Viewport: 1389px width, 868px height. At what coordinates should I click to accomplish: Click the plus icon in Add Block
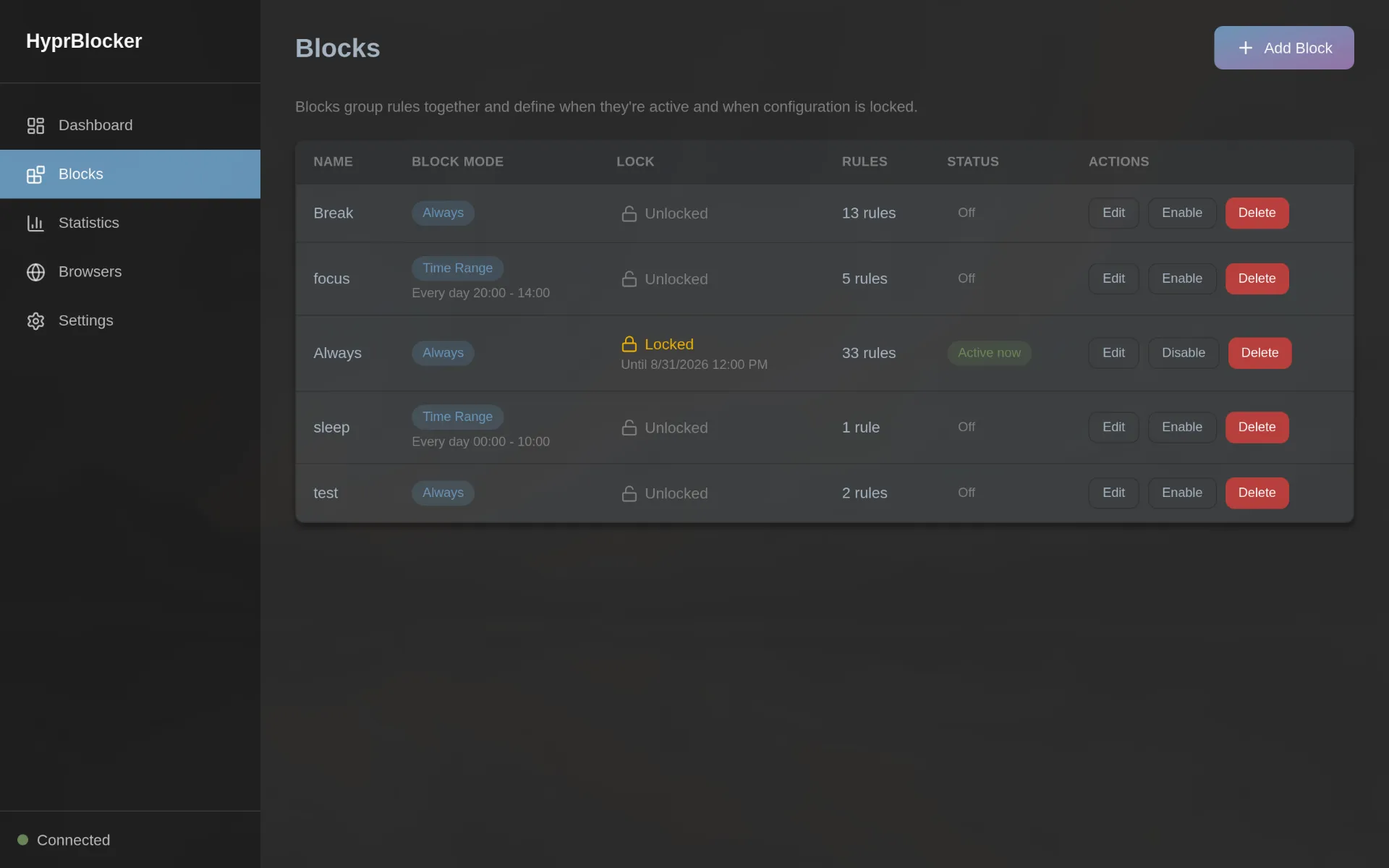click(x=1245, y=48)
